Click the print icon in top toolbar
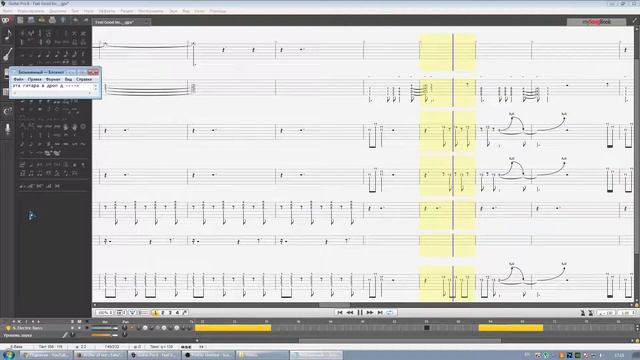 point(52,20)
